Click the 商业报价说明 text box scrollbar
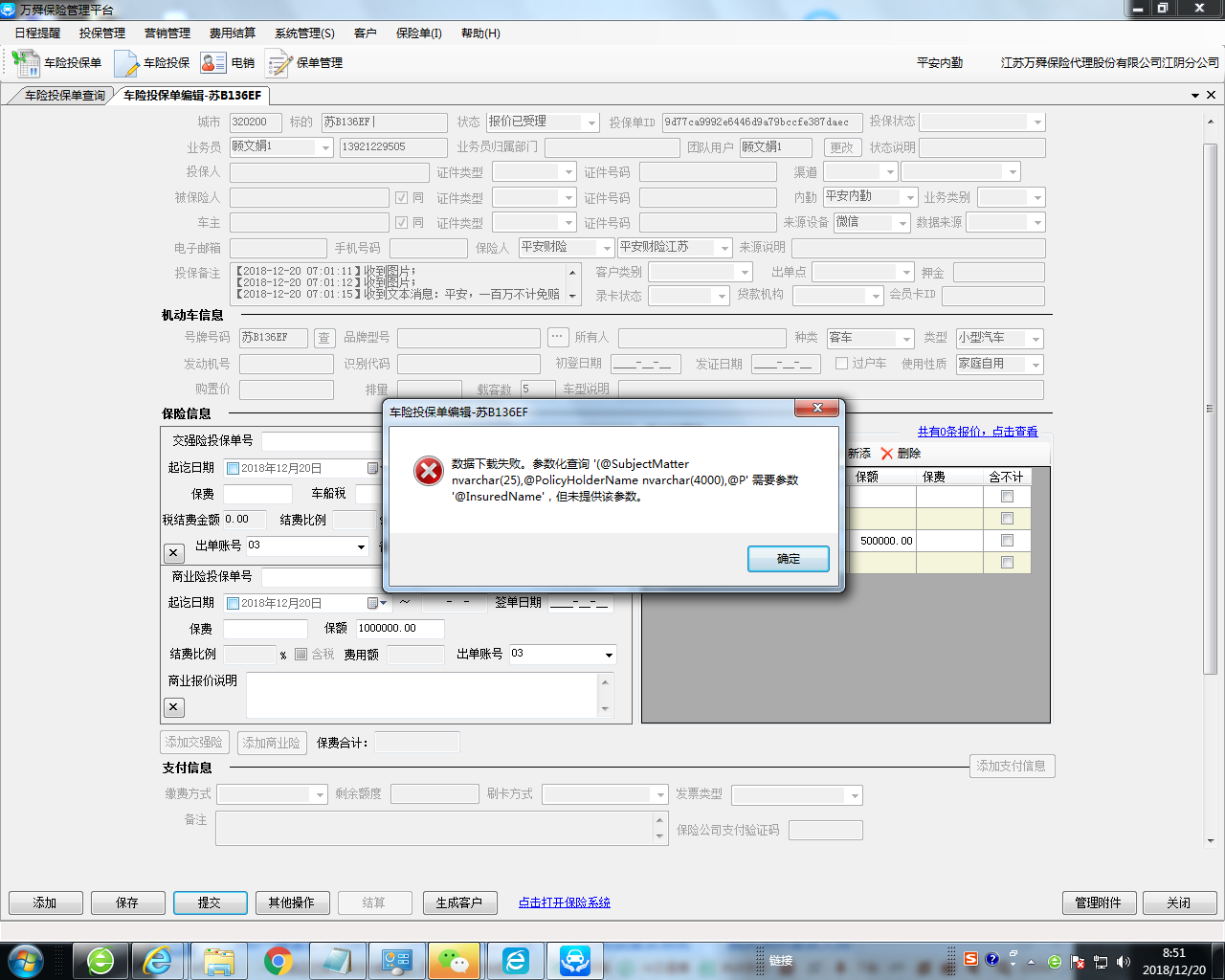The width and height of the screenshot is (1225, 980). click(x=605, y=695)
